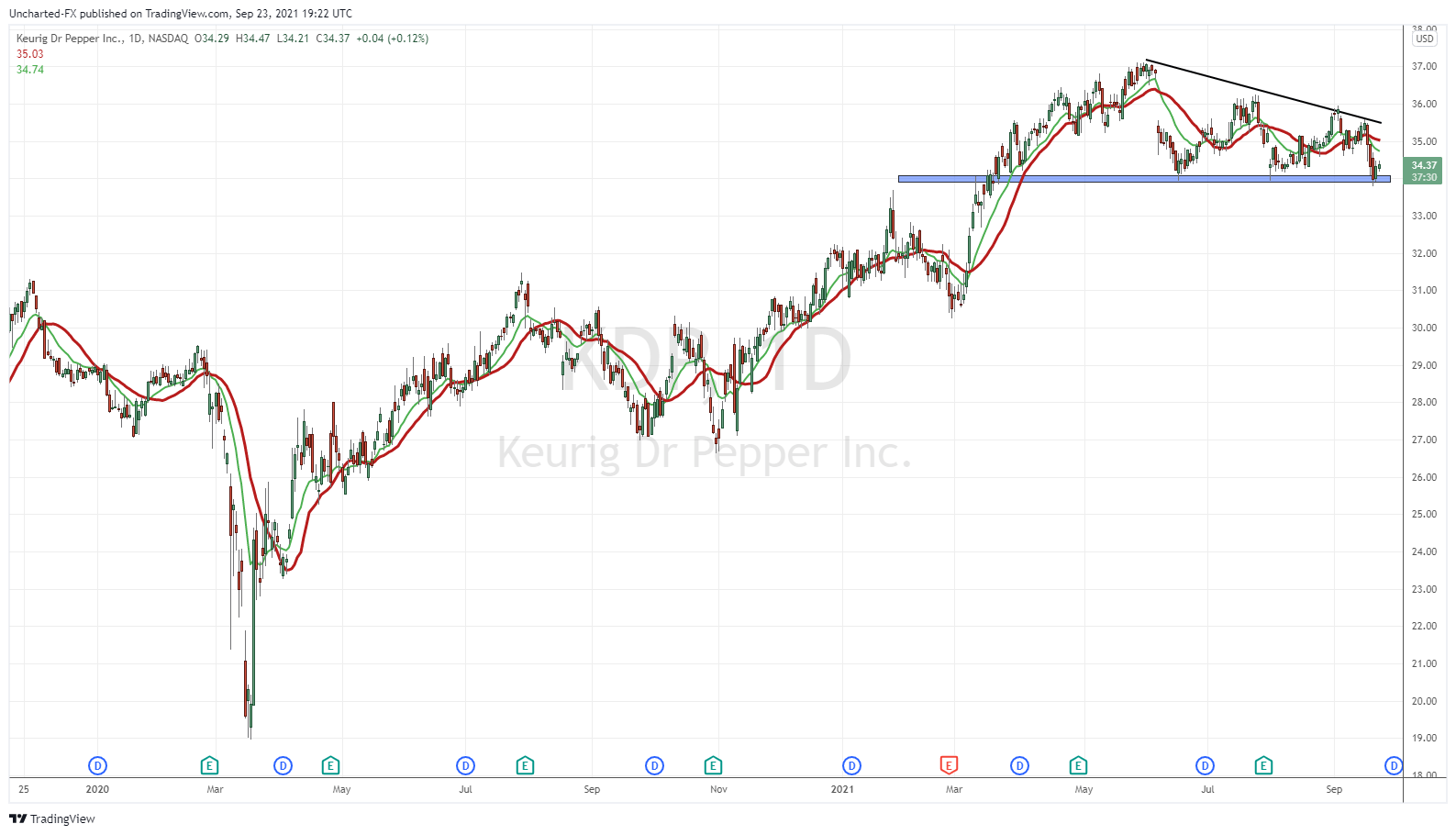Click the 19.00 price axis label
Screen dimensions: 1456x835
[1424, 738]
